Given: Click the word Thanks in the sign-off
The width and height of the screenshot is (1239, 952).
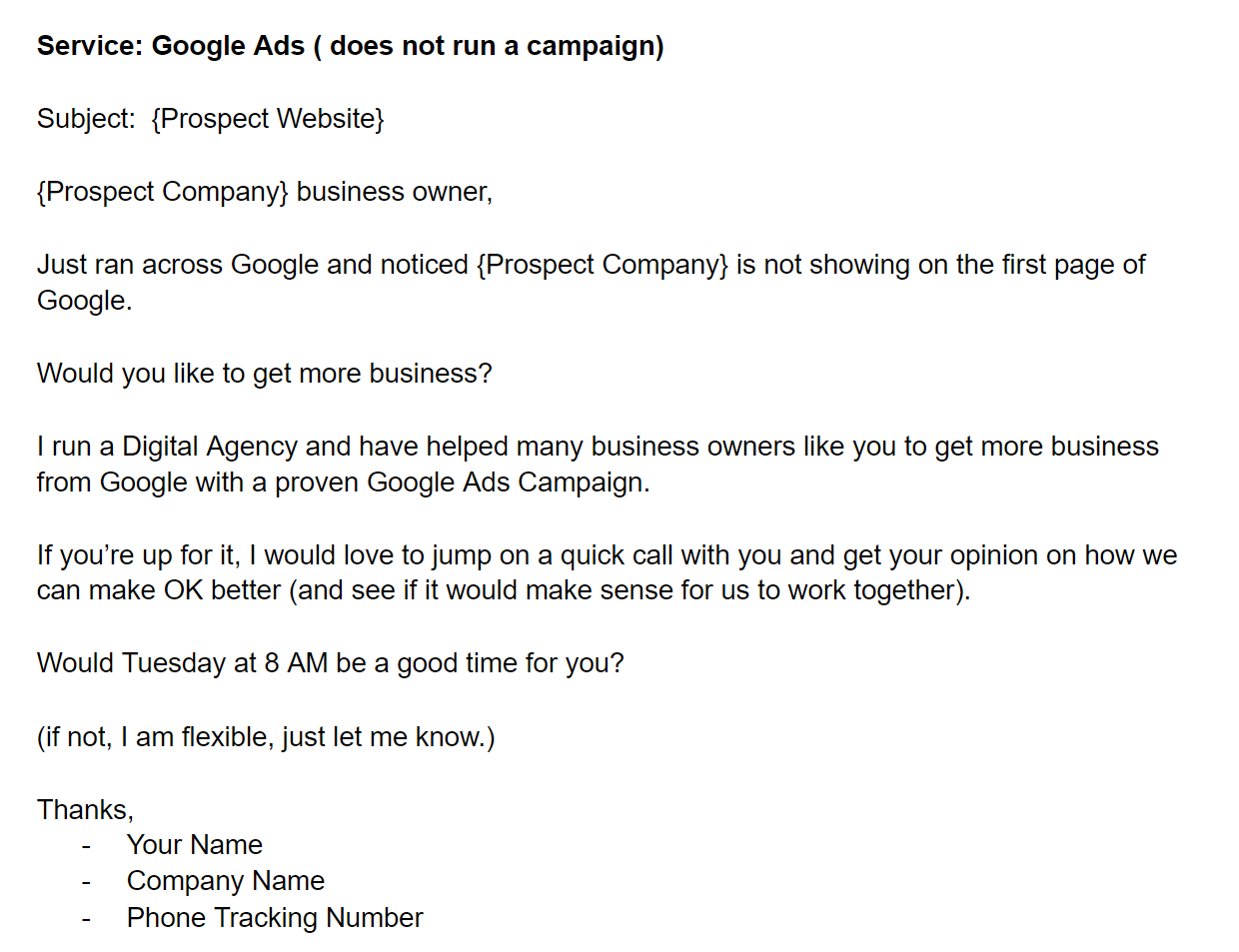Looking at the screenshot, I should 82,810.
